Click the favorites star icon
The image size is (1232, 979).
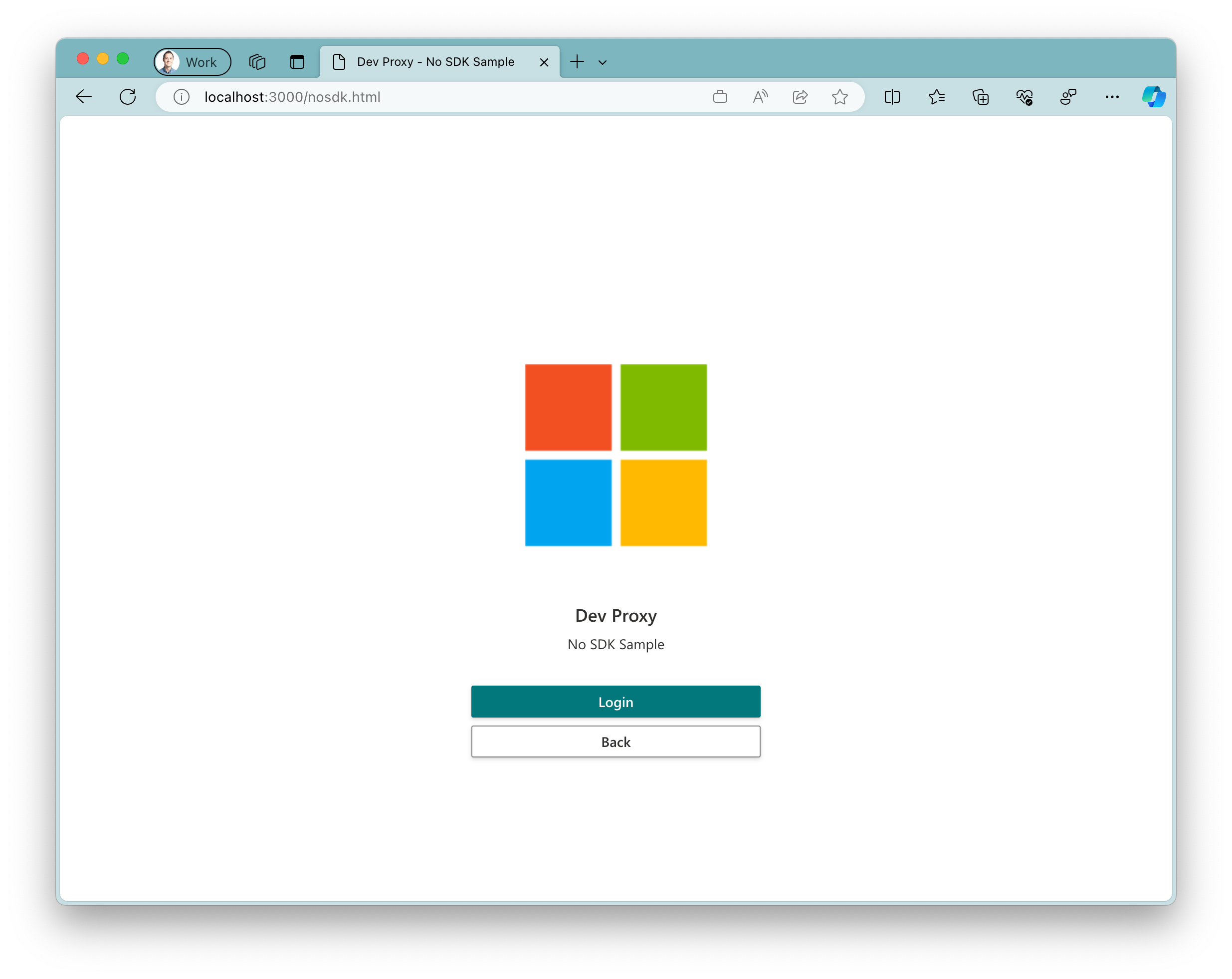(840, 97)
